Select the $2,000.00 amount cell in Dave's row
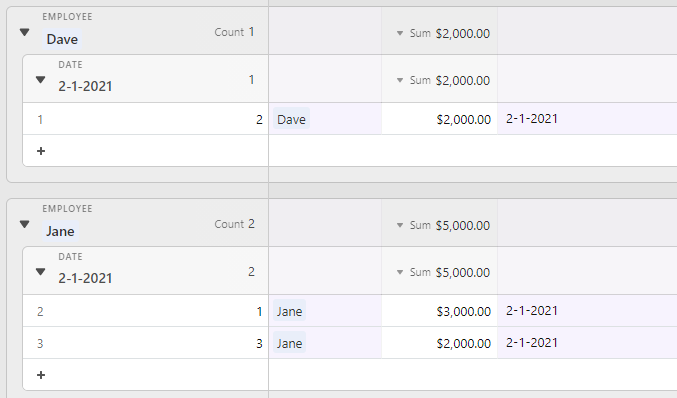 pyautogui.click(x=440, y=119)
